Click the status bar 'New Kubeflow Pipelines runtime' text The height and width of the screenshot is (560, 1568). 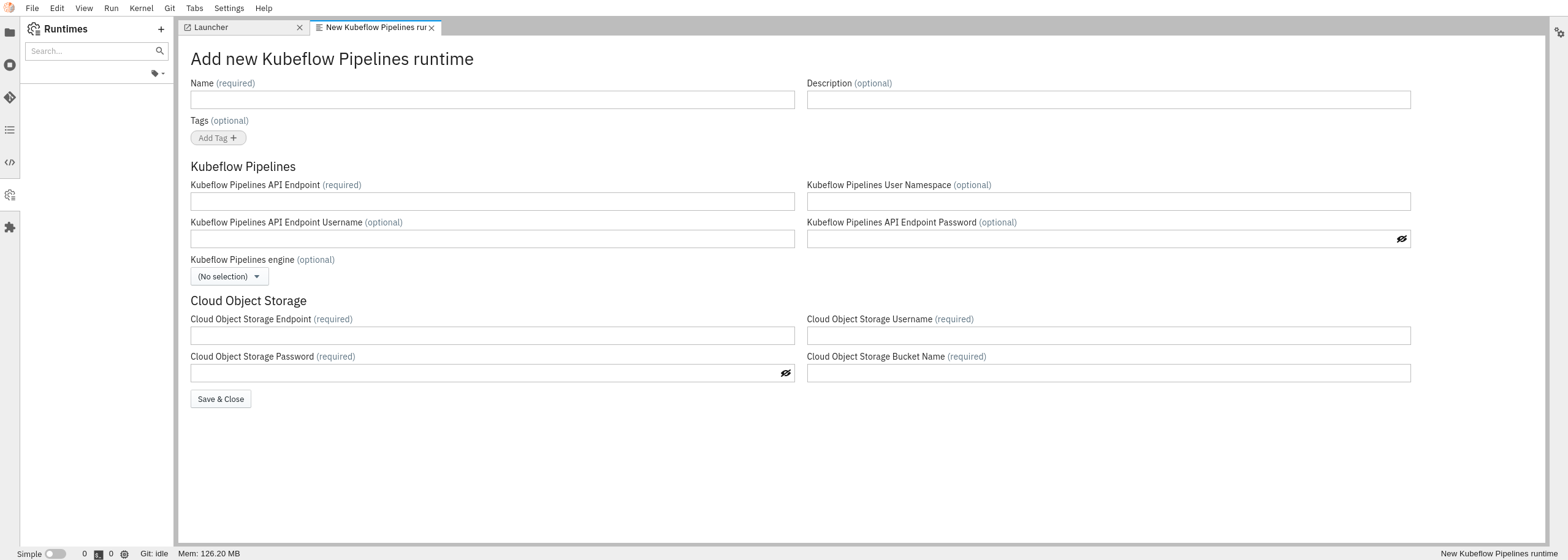[x=1499, y=554]
